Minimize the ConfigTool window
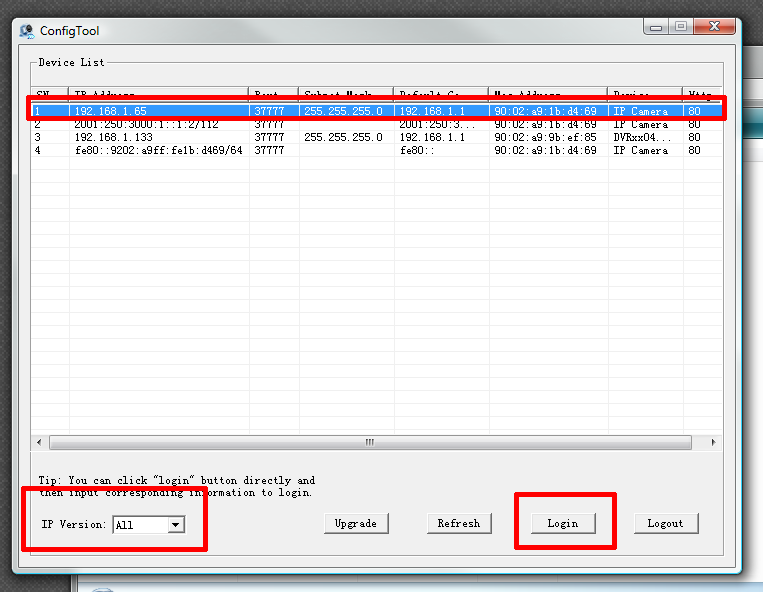 point(655,27)
